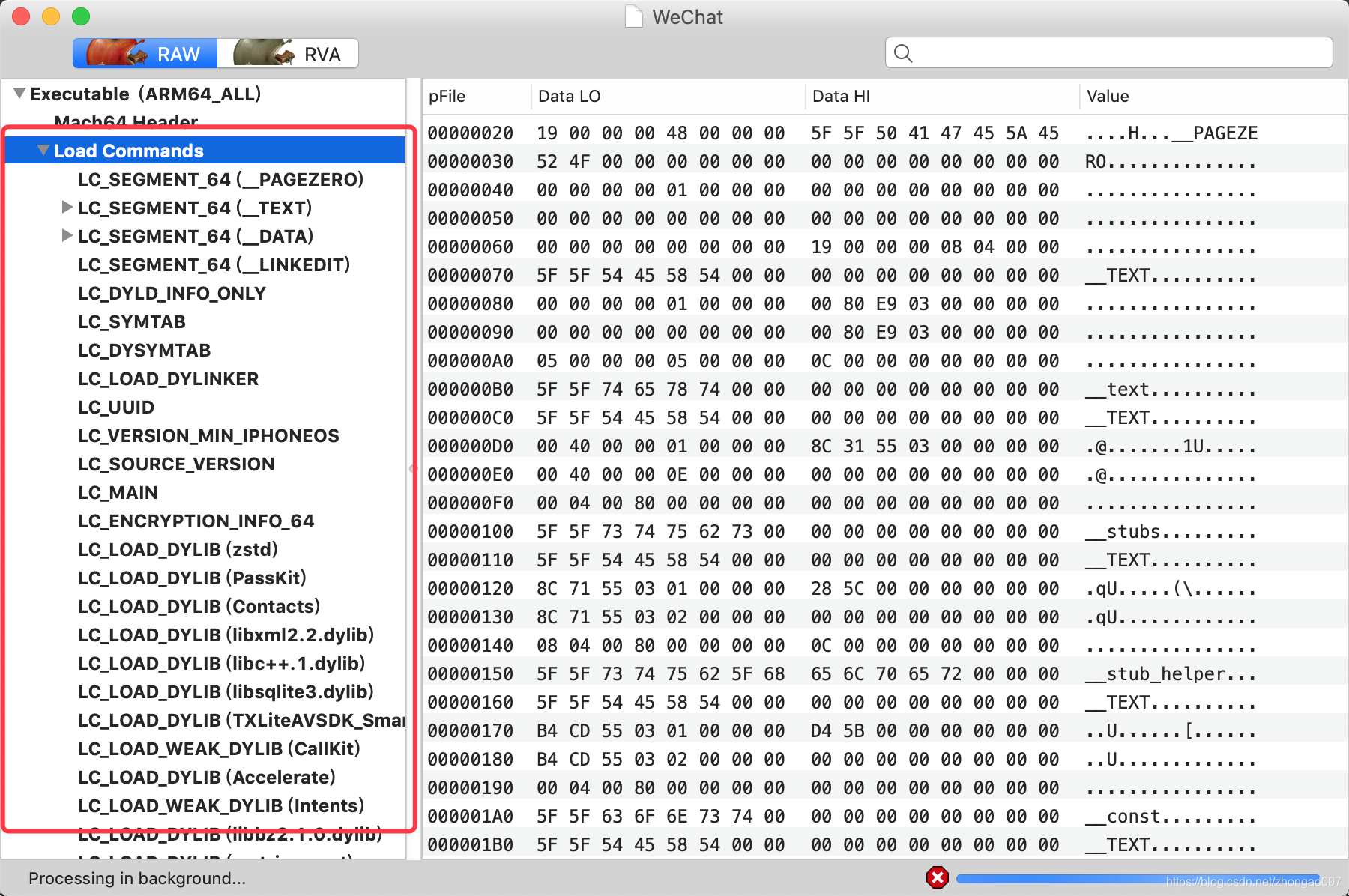Stop background processing with red X
The image size is (1349, 896).
[x=937, y=877]
